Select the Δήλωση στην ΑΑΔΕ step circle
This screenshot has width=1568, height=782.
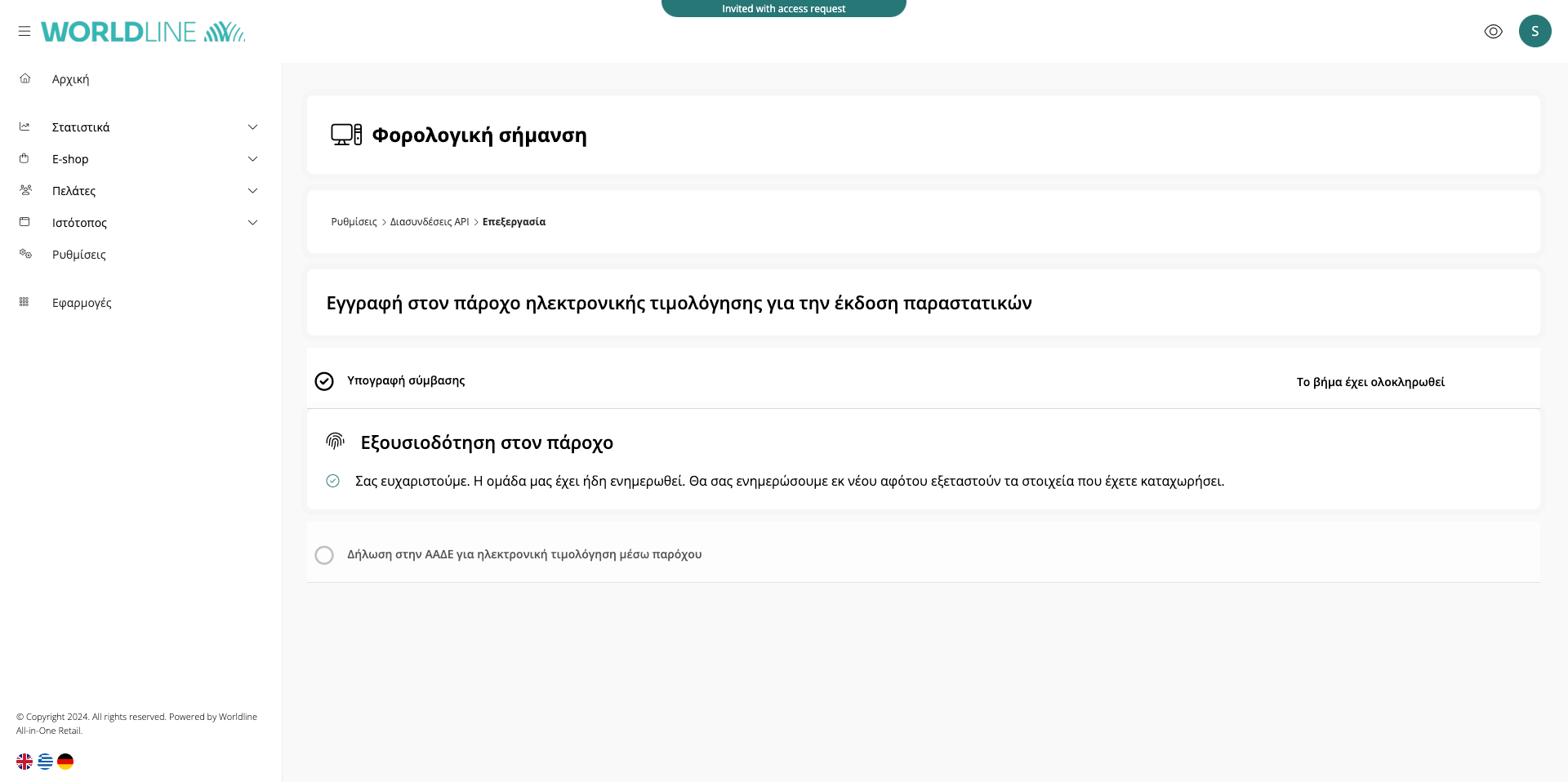(x=324, y=555)
